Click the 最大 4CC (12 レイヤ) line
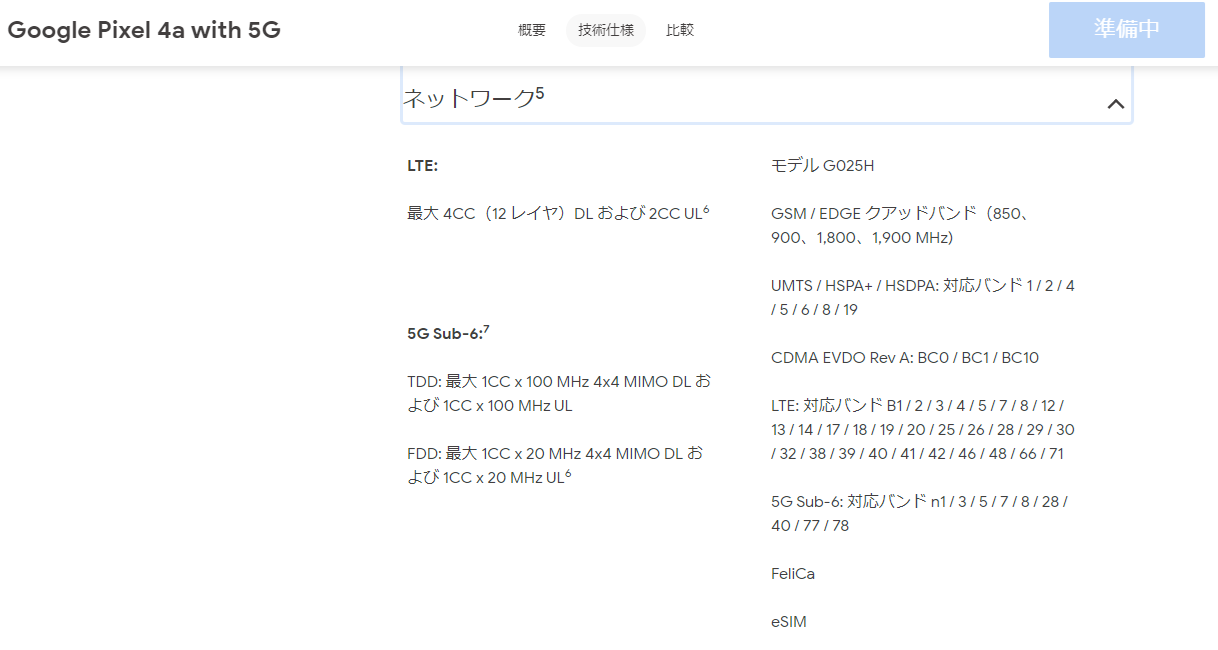Image resolution: width=1218 pixels, height=650 pixels. [558, 213]
